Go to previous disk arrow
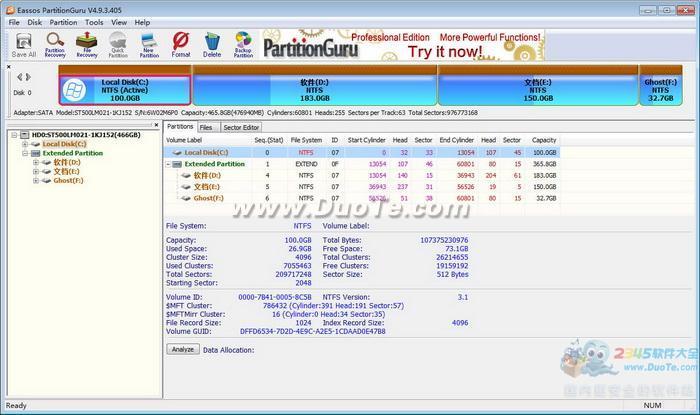700x415 pixels. 20,77
